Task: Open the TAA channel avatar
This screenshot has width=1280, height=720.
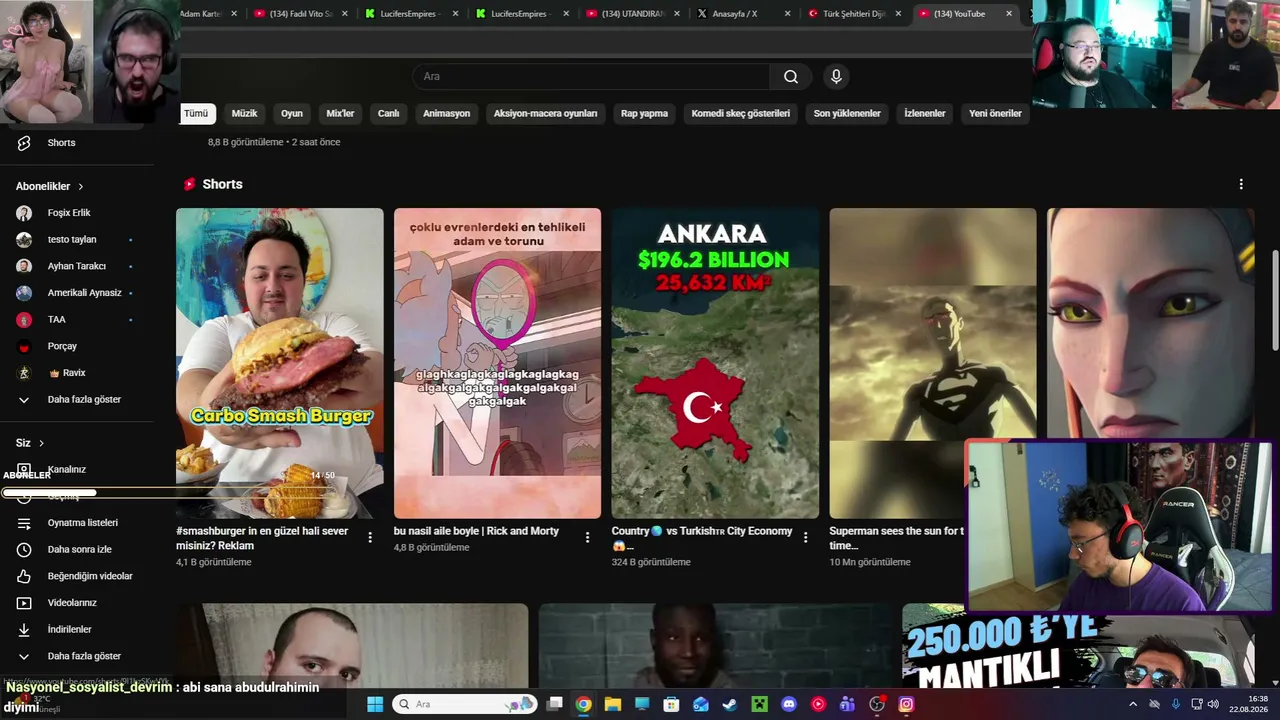Action: [24, 320]
